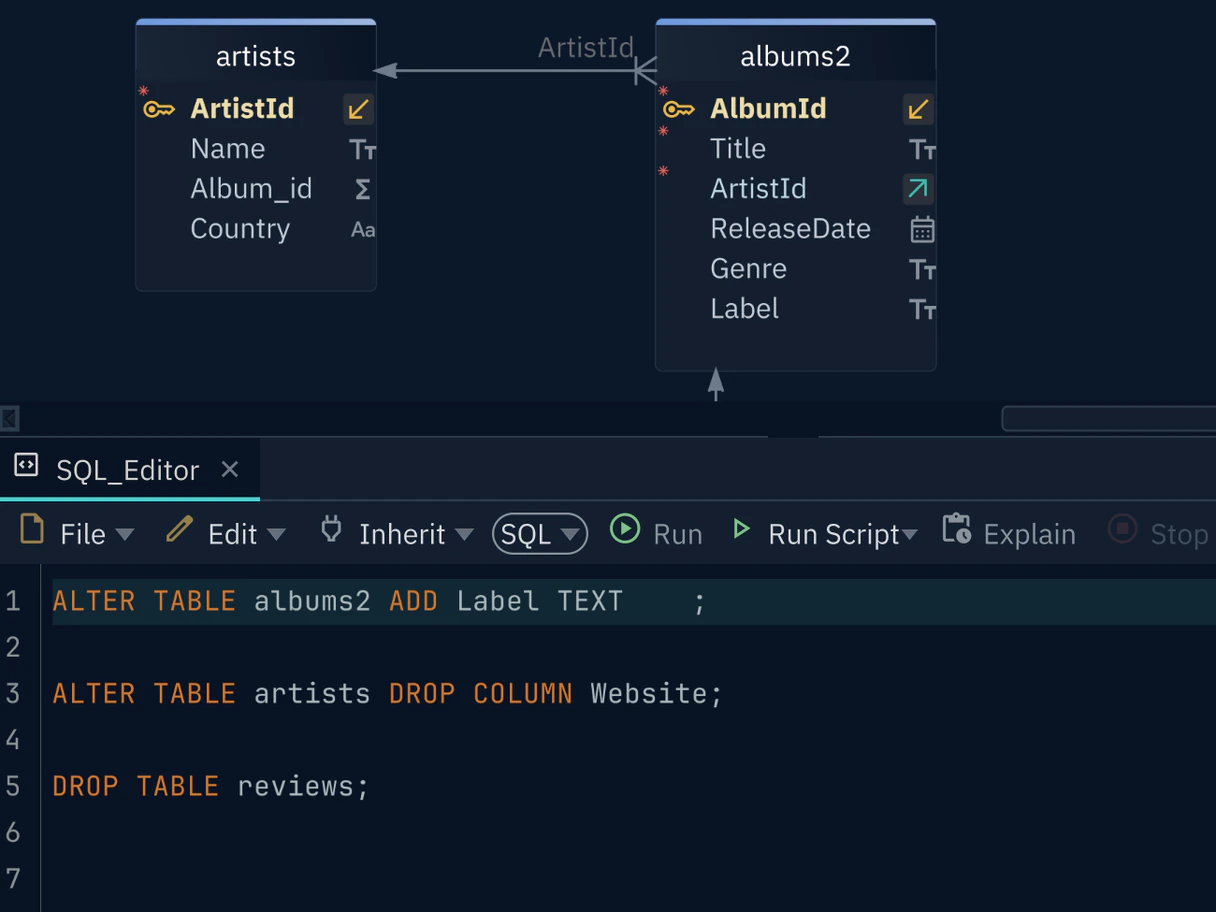Open the SQL language selector dropdown
Screen dimensions: 1216x912
(x=540, y=534)
